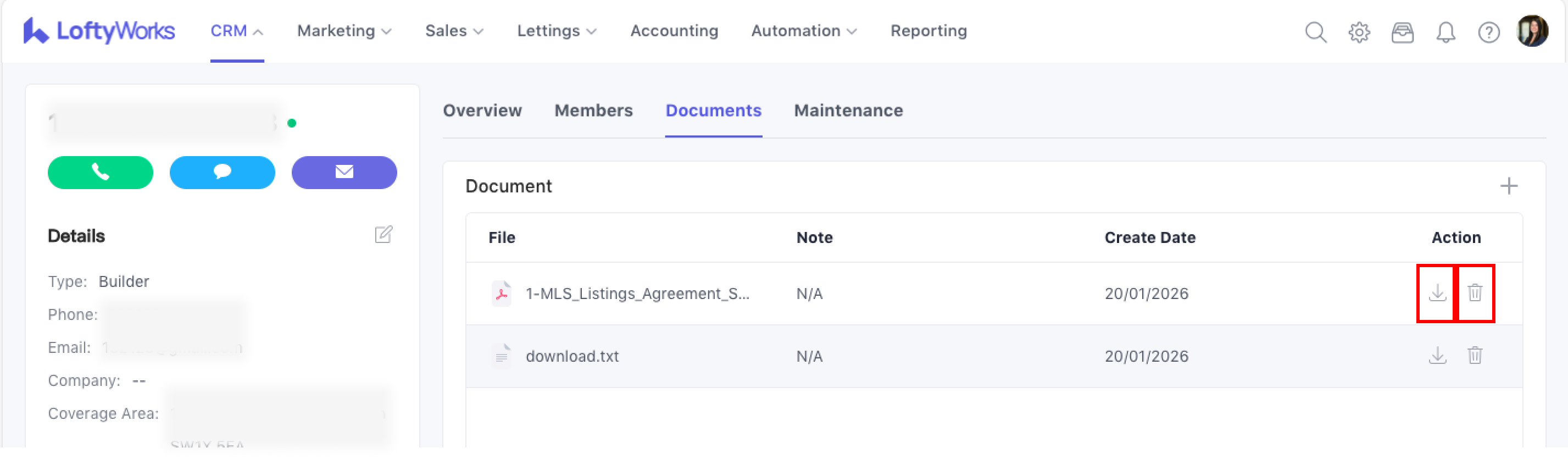Open the help question mark icon
1568x459 pixels.
click(1488, 32)
